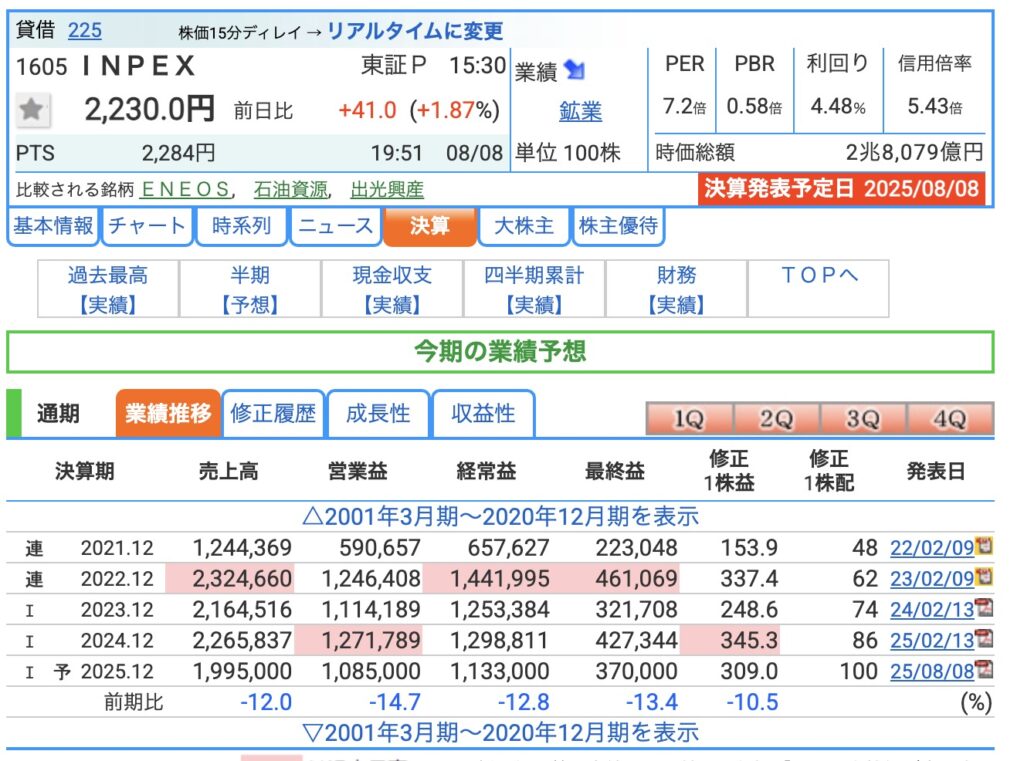Click the 利回り value 4.48%
This screenshot has height=761, width=1024.
(838, 106)
